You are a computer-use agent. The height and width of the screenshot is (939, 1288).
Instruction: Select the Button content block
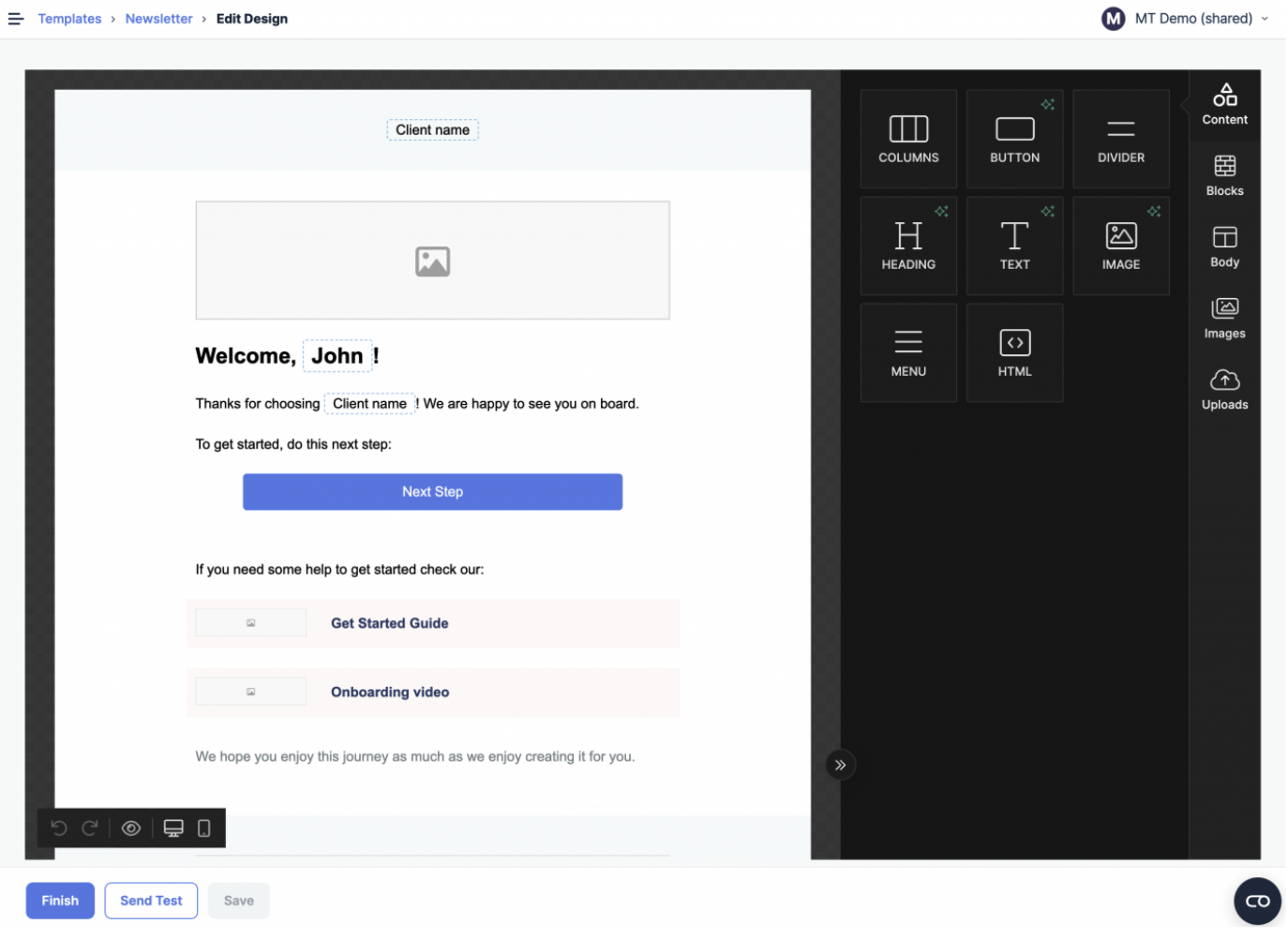pyautogui.click(x=1013, y=139)
